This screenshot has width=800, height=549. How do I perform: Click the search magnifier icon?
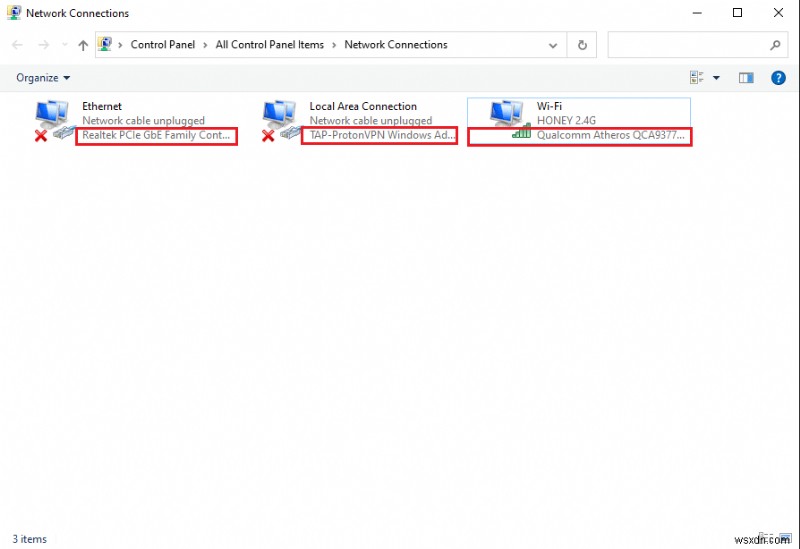(x=775, y=45)
